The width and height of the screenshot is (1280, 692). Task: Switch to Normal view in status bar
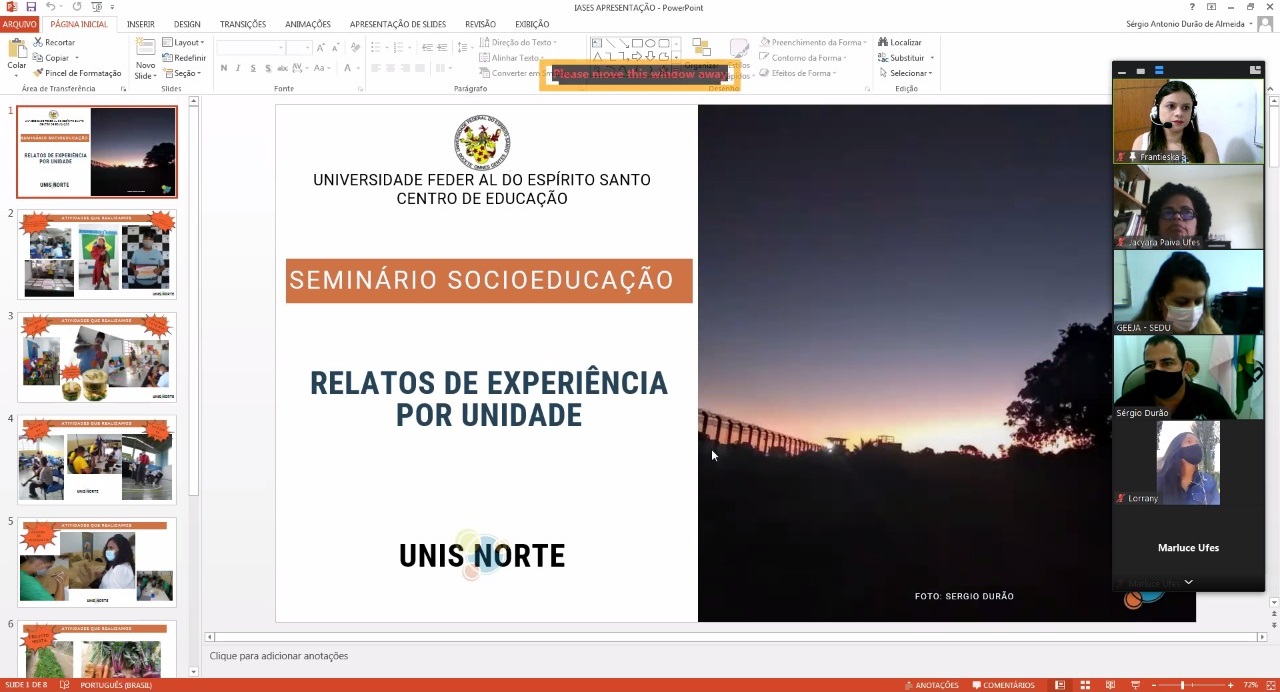[1060, 685]
